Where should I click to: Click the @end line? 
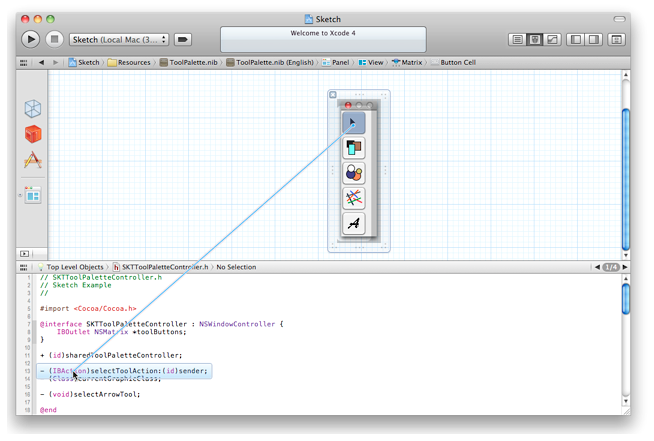[x=48, y=410]
